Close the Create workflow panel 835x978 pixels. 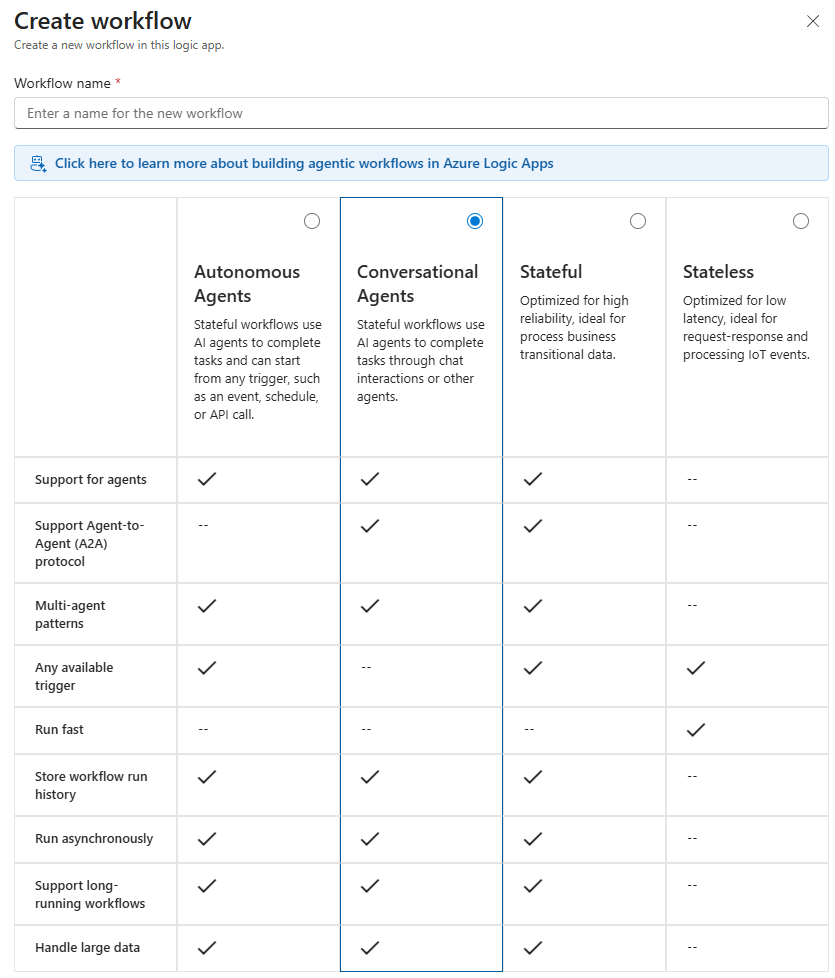pyautogui.click(x=813, y=21)
